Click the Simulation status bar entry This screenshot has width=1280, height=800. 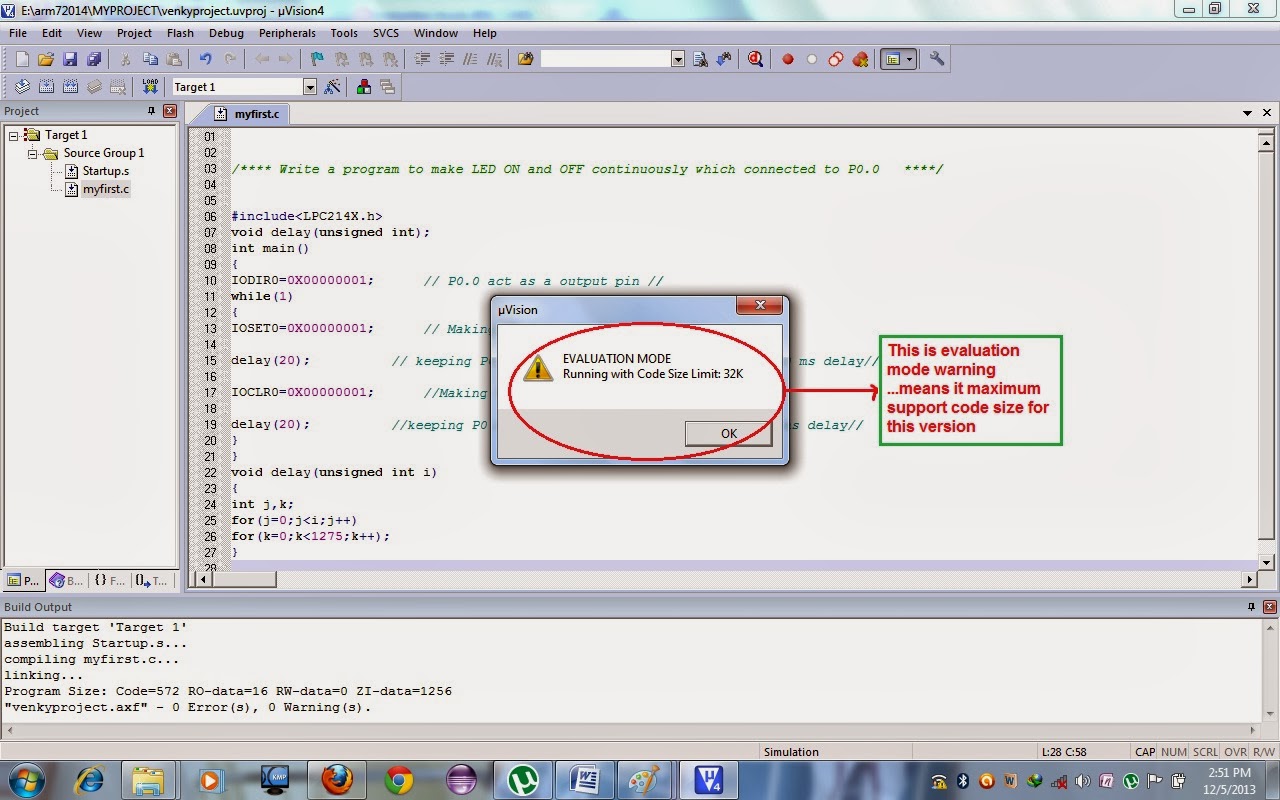pos(791,752)
